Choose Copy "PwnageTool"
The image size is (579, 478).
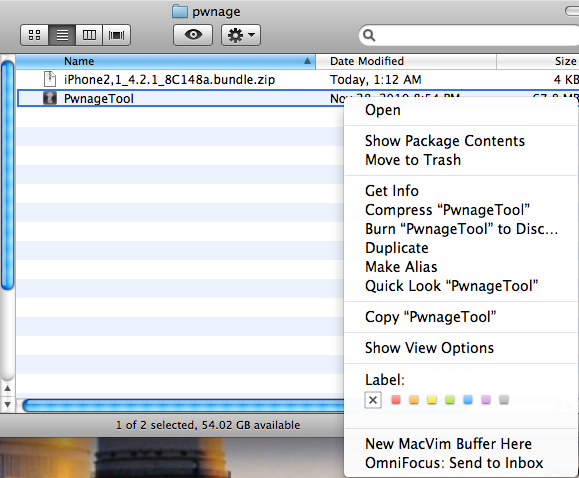(461, 317)
